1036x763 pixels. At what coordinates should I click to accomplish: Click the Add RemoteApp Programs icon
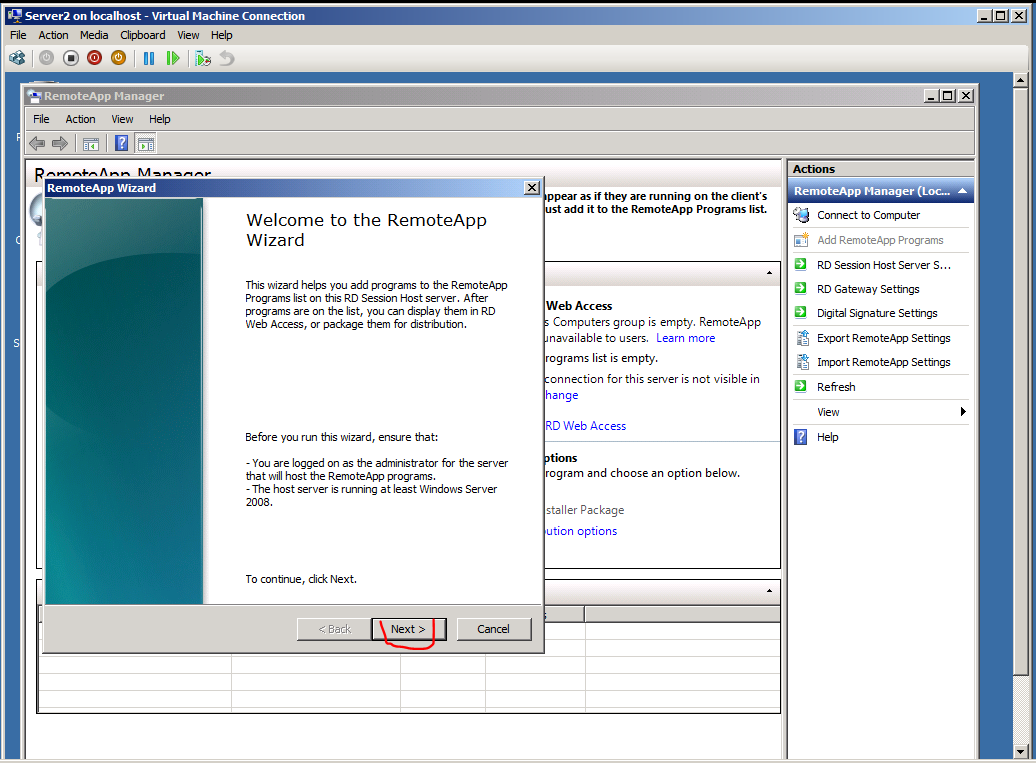pyautogui.click(x=801, y=240)
